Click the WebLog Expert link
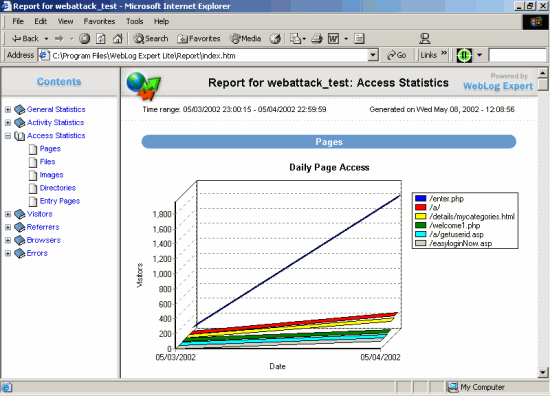This screenshot has height=396, width=550. pyautogui.click(x=498, y=86)
